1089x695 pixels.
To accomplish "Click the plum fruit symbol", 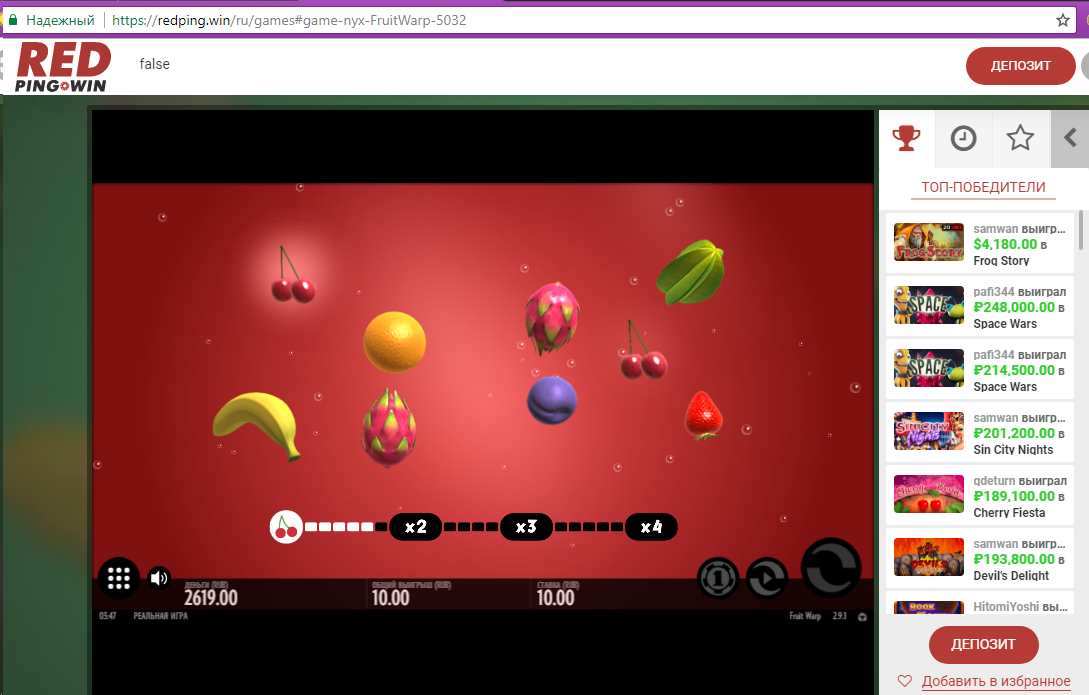I will [x=551, y=400].
